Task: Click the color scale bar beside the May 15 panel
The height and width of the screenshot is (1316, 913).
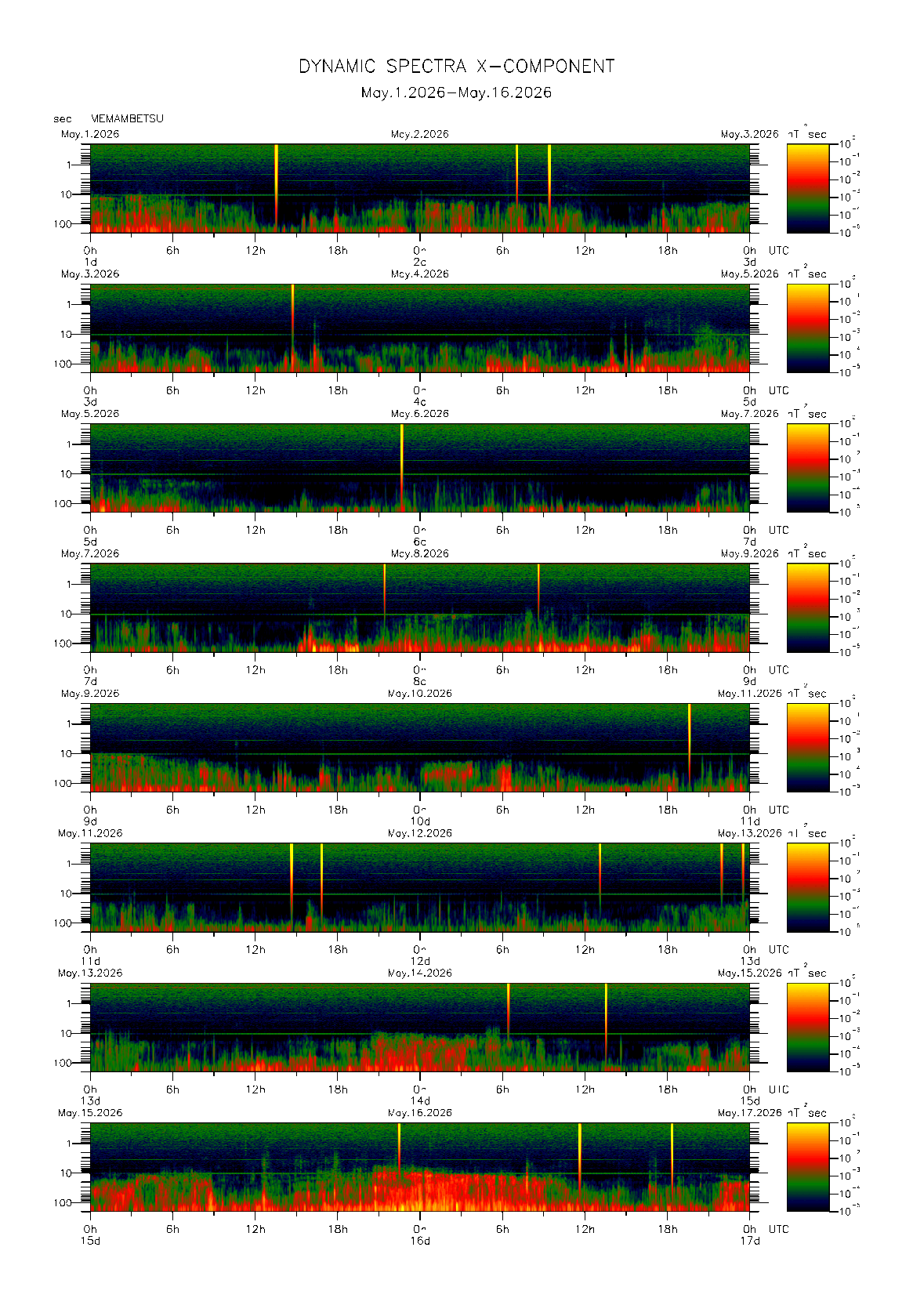Action: (x=808, y=1167)
